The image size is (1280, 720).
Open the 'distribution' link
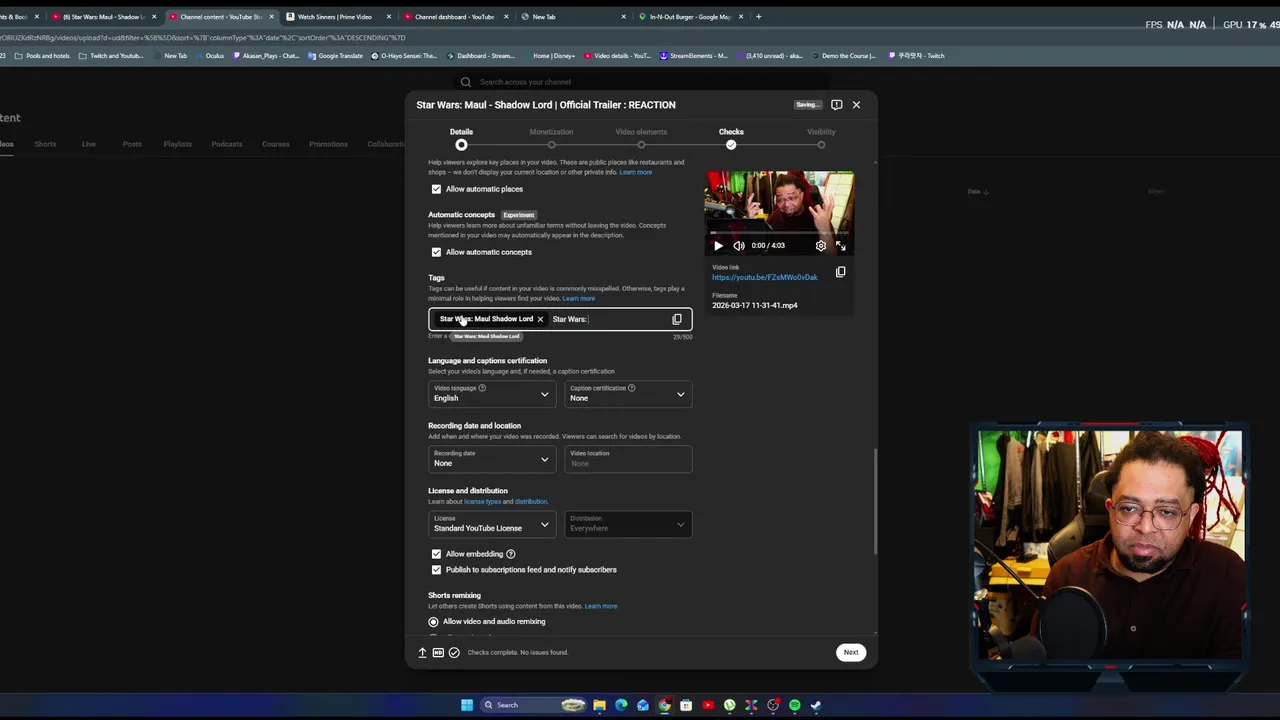pyautogui.click(x=531, y=501)
